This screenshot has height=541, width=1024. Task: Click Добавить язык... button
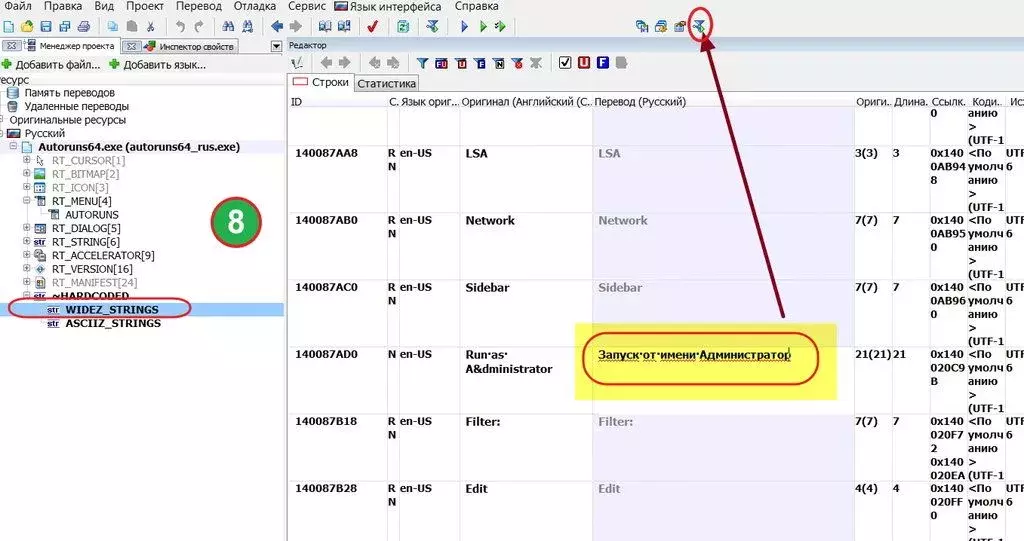[x=157, y=65]
